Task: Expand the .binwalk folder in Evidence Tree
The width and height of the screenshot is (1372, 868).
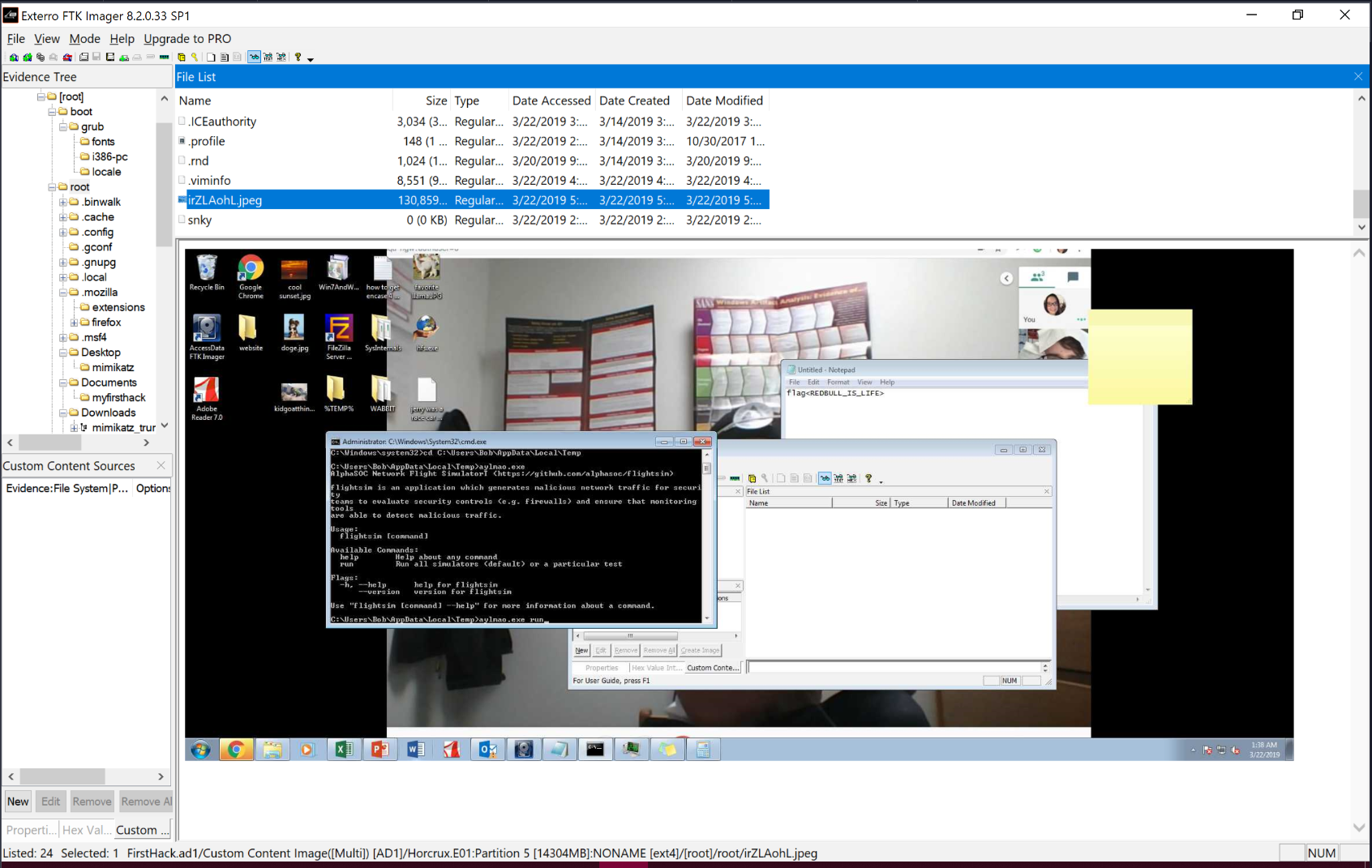Action: pos(63,203)
